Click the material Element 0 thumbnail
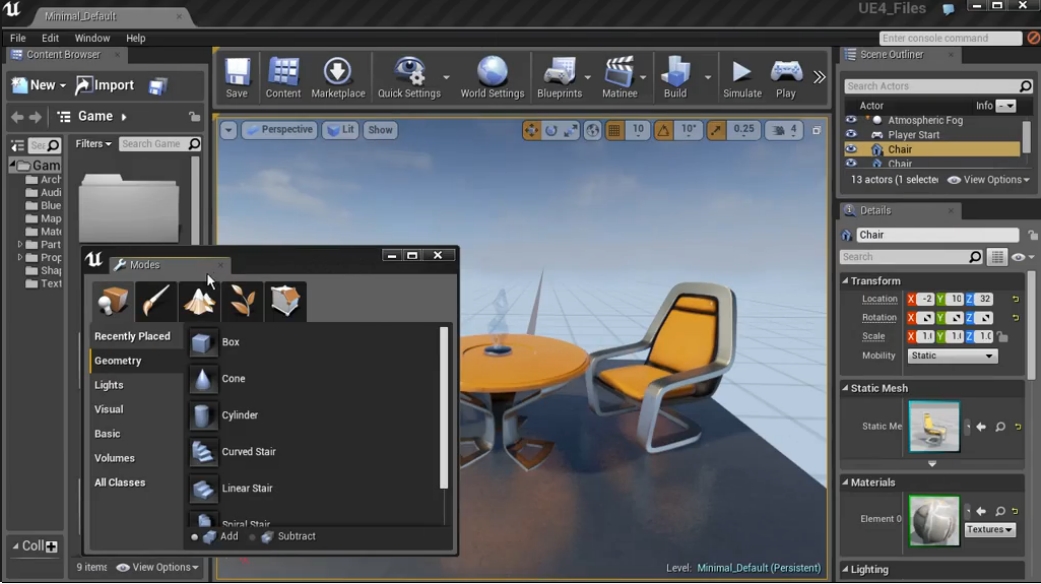Viewport: 1041px width, 584px height. (933, 521)
